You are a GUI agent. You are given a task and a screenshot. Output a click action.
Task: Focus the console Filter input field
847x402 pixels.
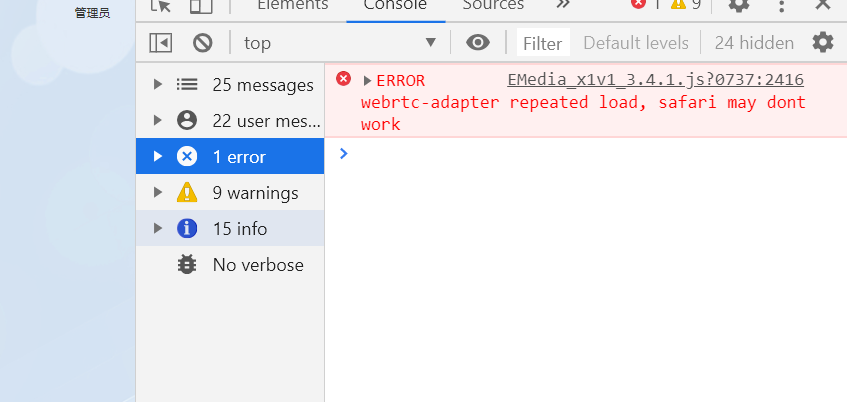point(543,42)
